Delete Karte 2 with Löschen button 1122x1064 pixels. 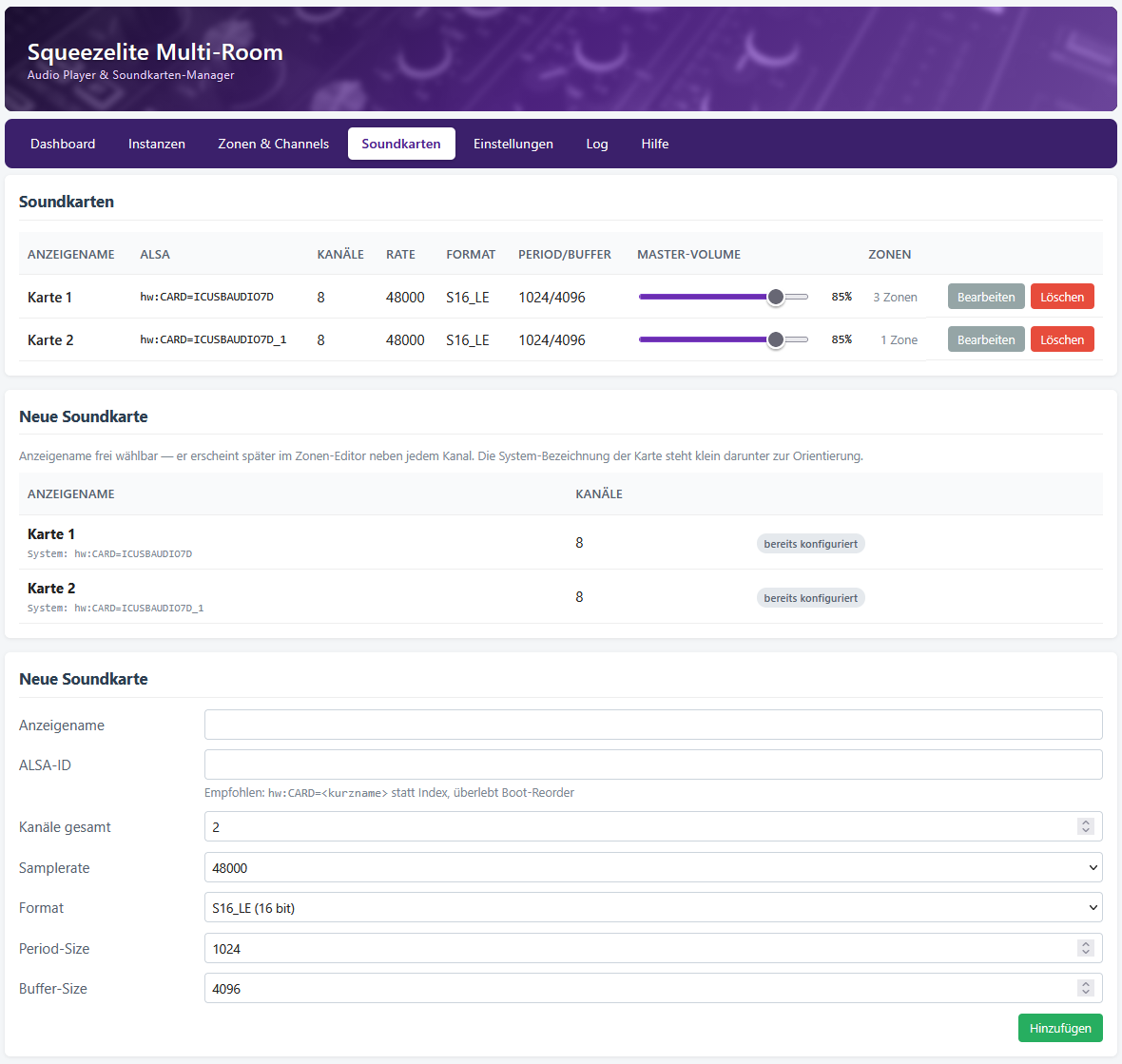(x=1062, y=339)
